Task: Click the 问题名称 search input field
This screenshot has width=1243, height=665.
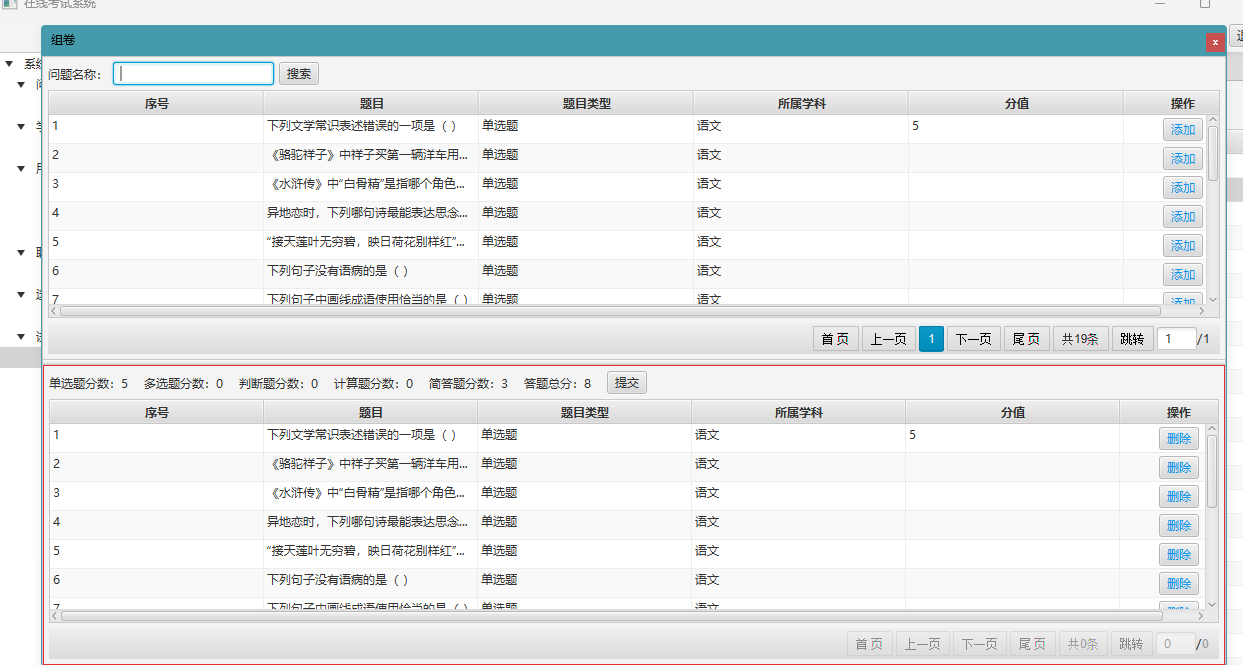Action: [193, 73]
